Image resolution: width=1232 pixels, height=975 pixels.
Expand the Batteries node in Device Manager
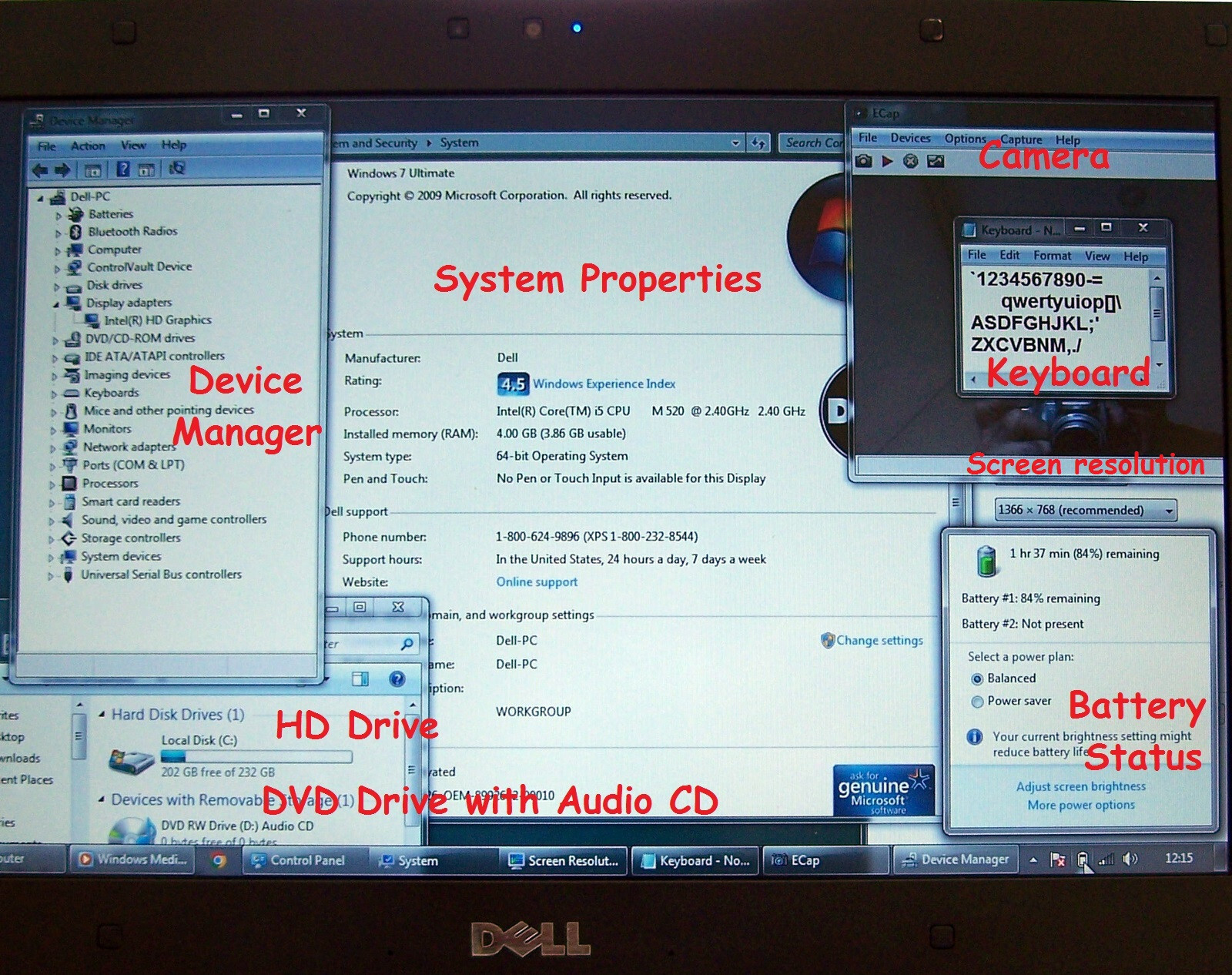(x=59, y=216)
